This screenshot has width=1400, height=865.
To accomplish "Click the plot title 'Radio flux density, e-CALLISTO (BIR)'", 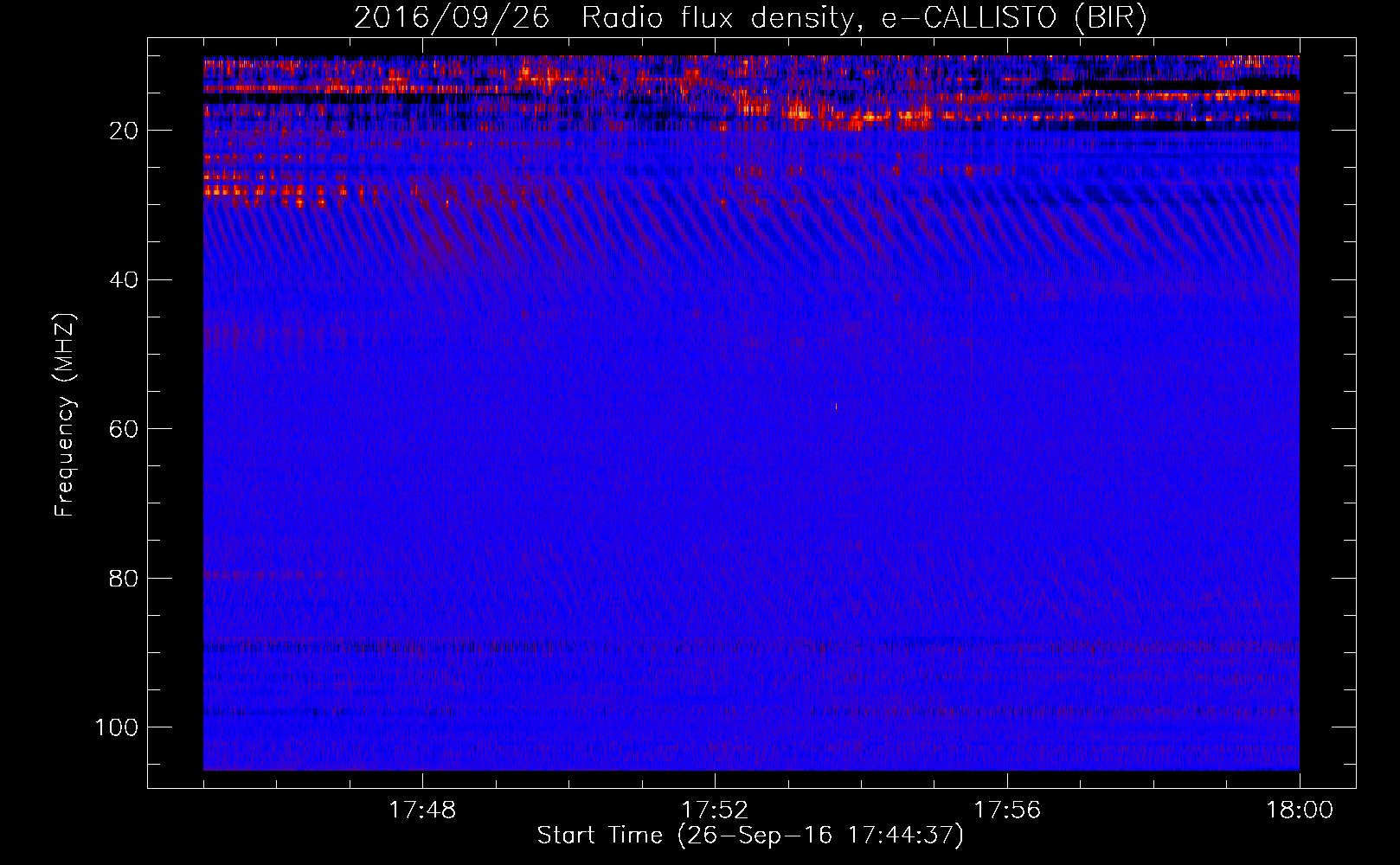I will (864, 17).
